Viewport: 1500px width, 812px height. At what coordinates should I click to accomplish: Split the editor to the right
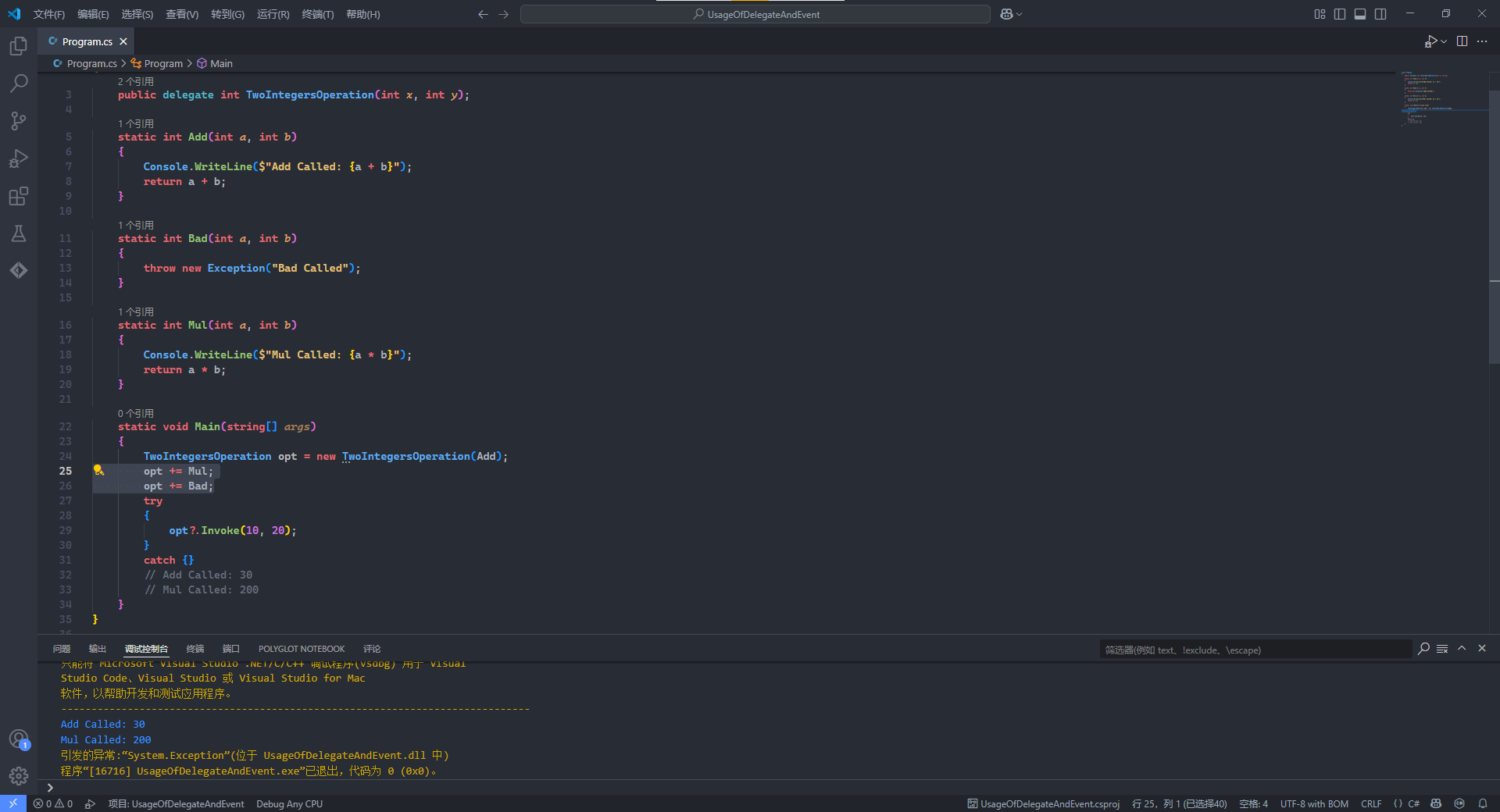click(x=1462, y=41)
